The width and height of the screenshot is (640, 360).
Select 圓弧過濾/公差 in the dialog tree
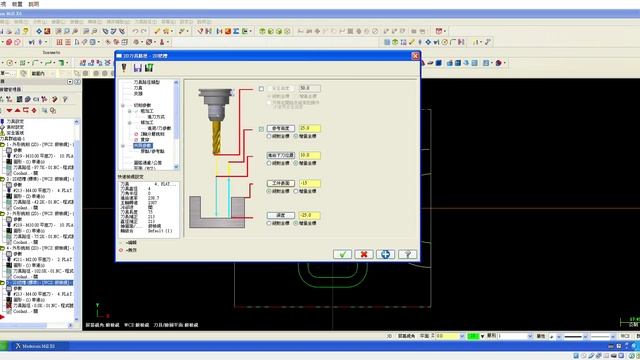[148, 162]
